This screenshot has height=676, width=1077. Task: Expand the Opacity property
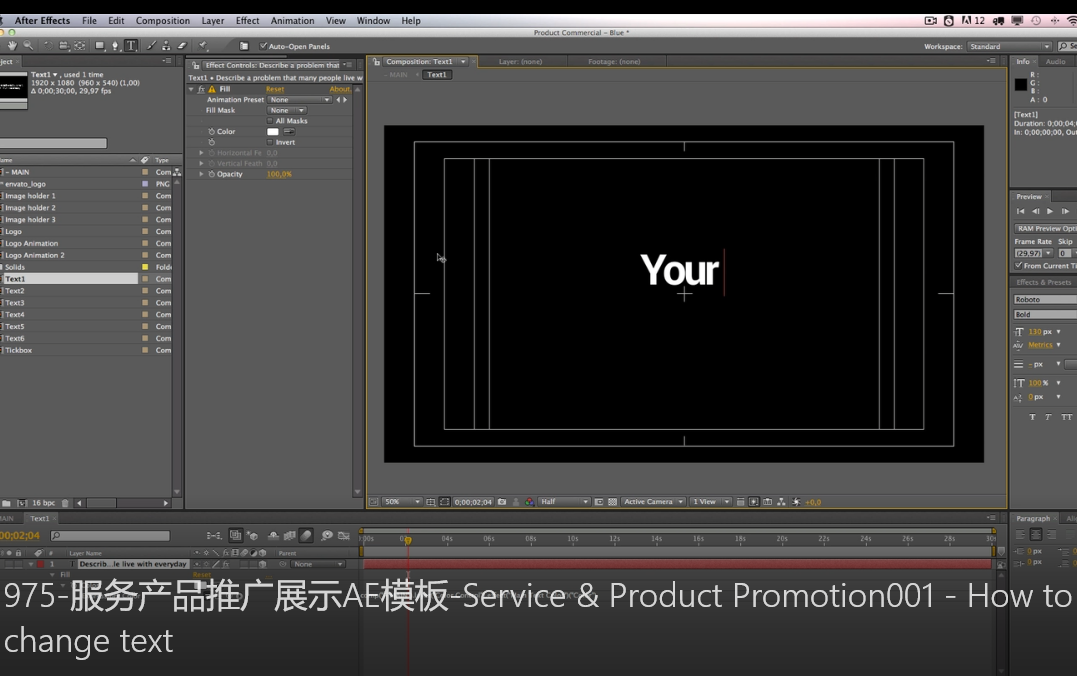201,174
